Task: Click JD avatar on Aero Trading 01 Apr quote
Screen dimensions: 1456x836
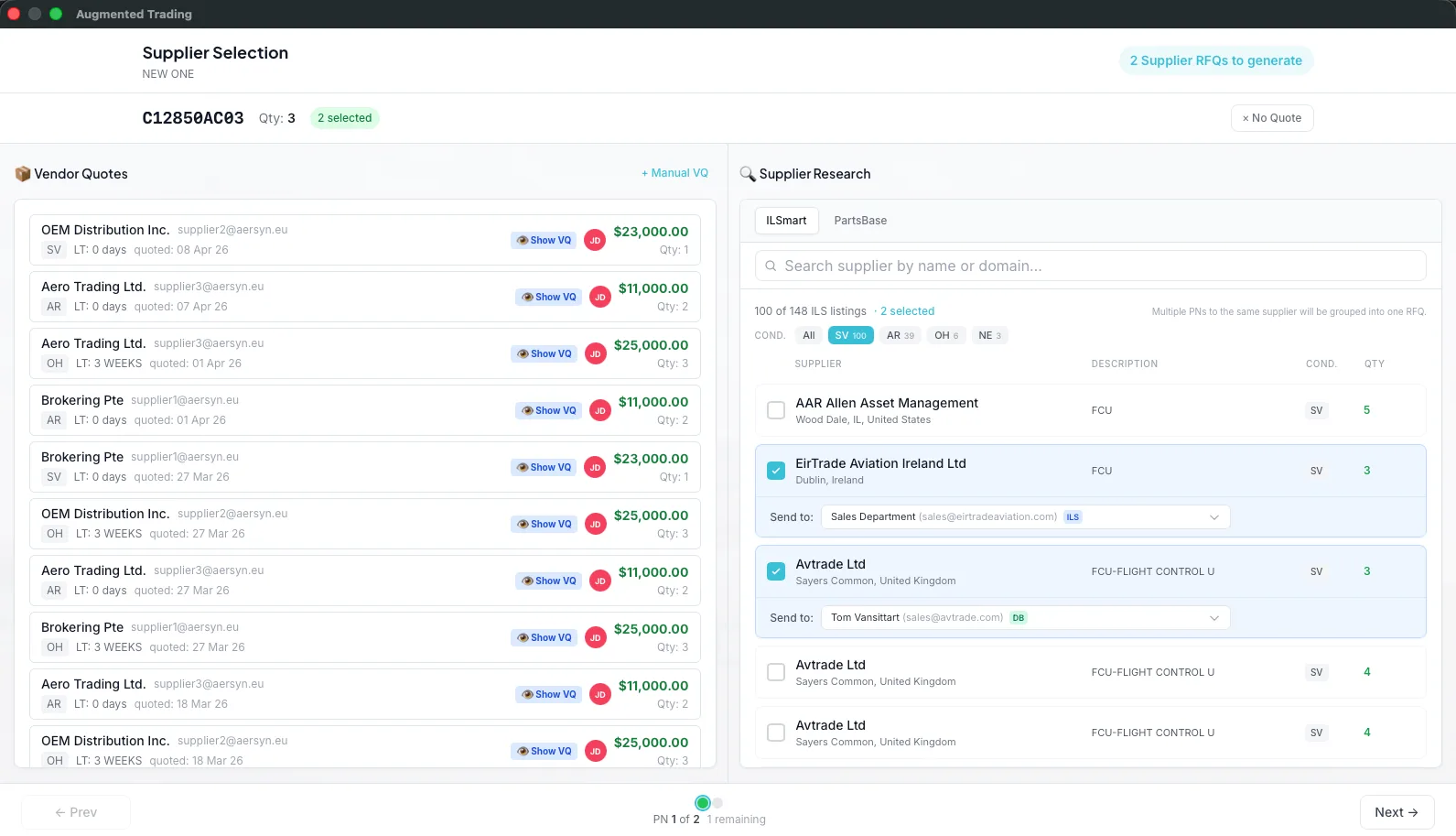Action: click(x=595, y=353)
